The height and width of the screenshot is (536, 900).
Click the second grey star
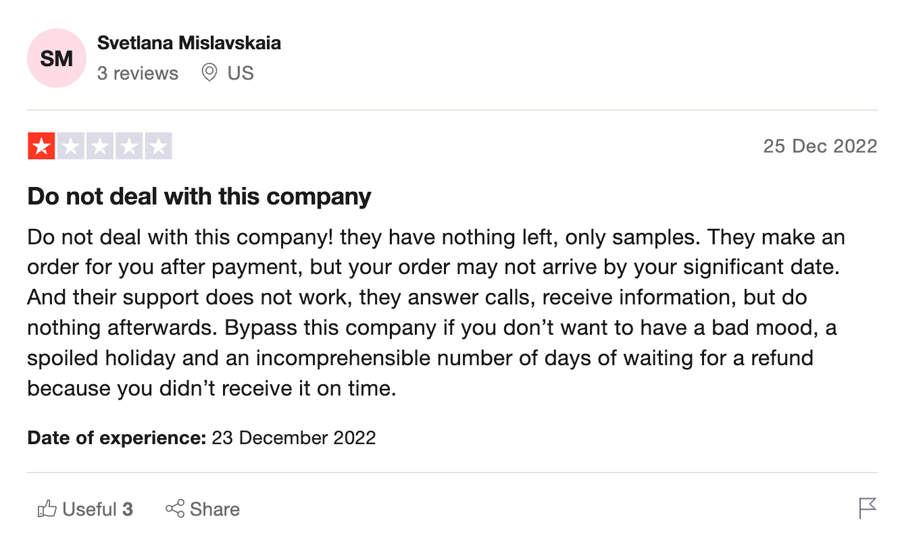(71, 146)
